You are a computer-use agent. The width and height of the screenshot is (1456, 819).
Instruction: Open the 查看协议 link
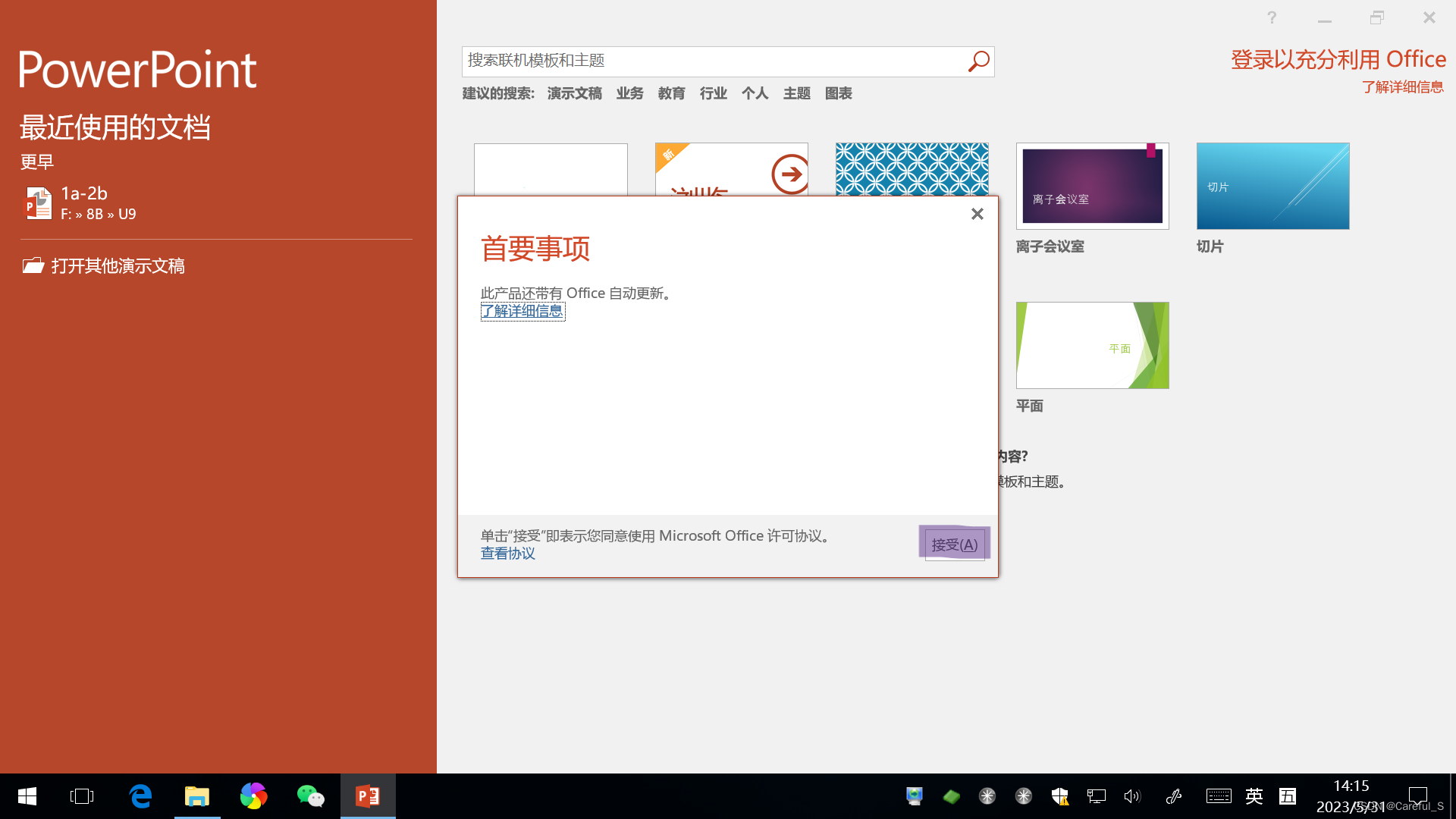507,554
